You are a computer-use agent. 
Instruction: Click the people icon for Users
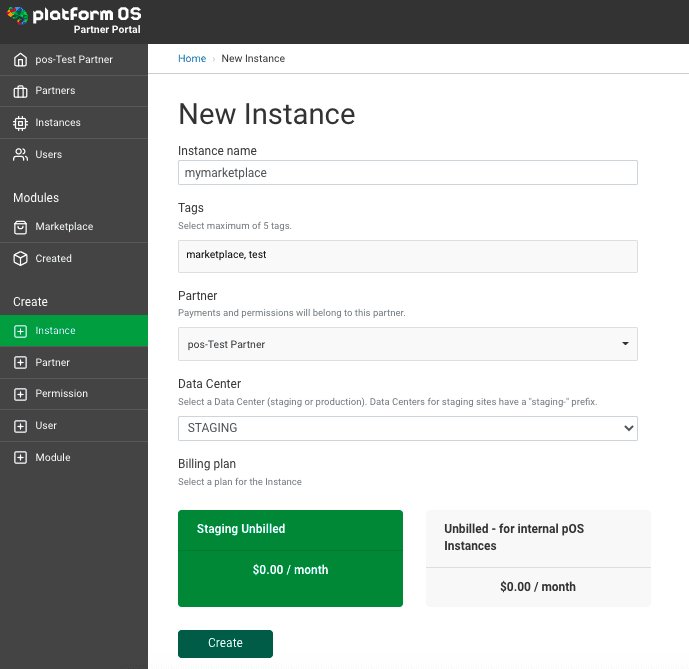[20, 155]
